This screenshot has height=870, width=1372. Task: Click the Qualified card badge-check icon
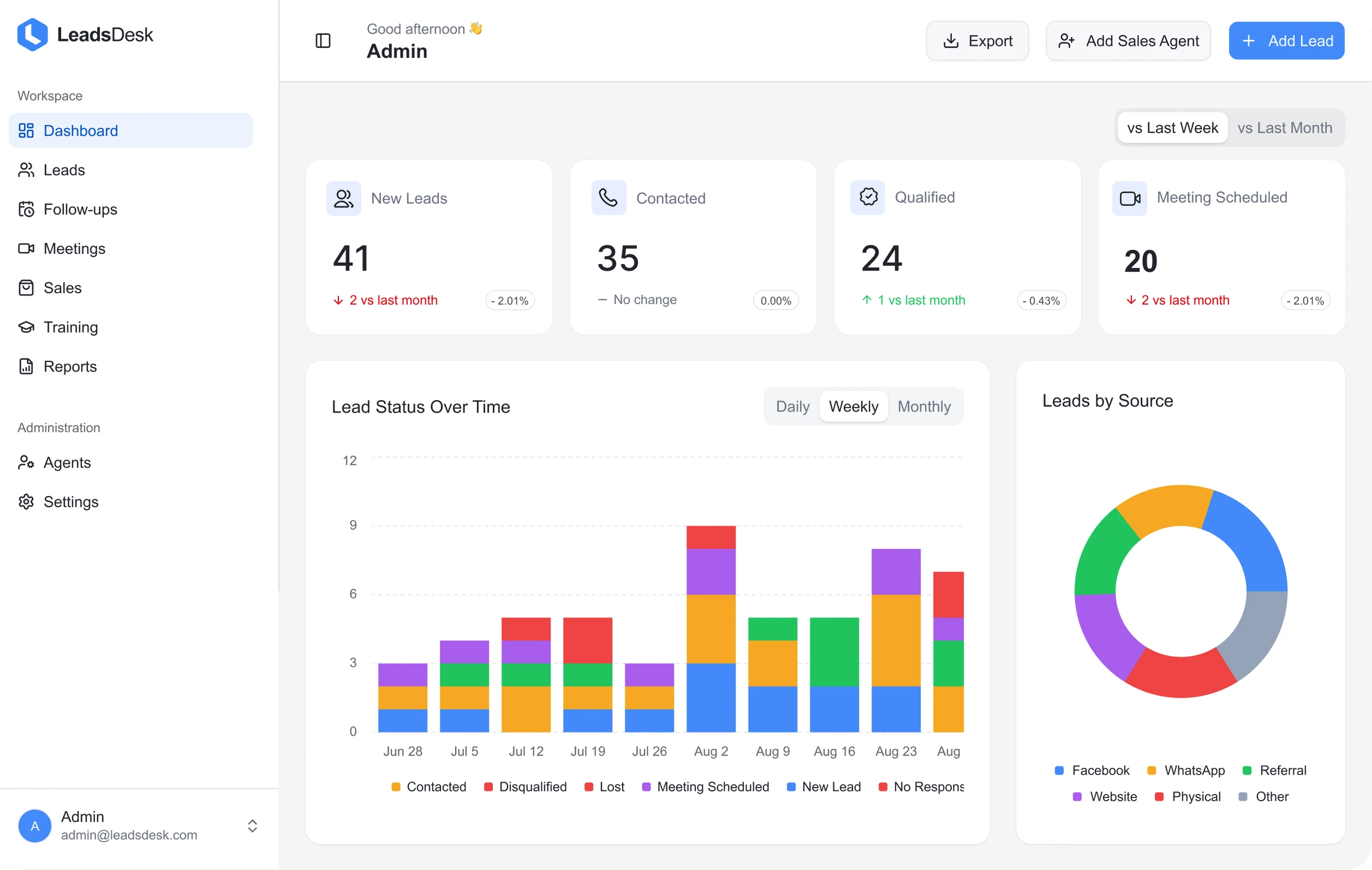868,197
